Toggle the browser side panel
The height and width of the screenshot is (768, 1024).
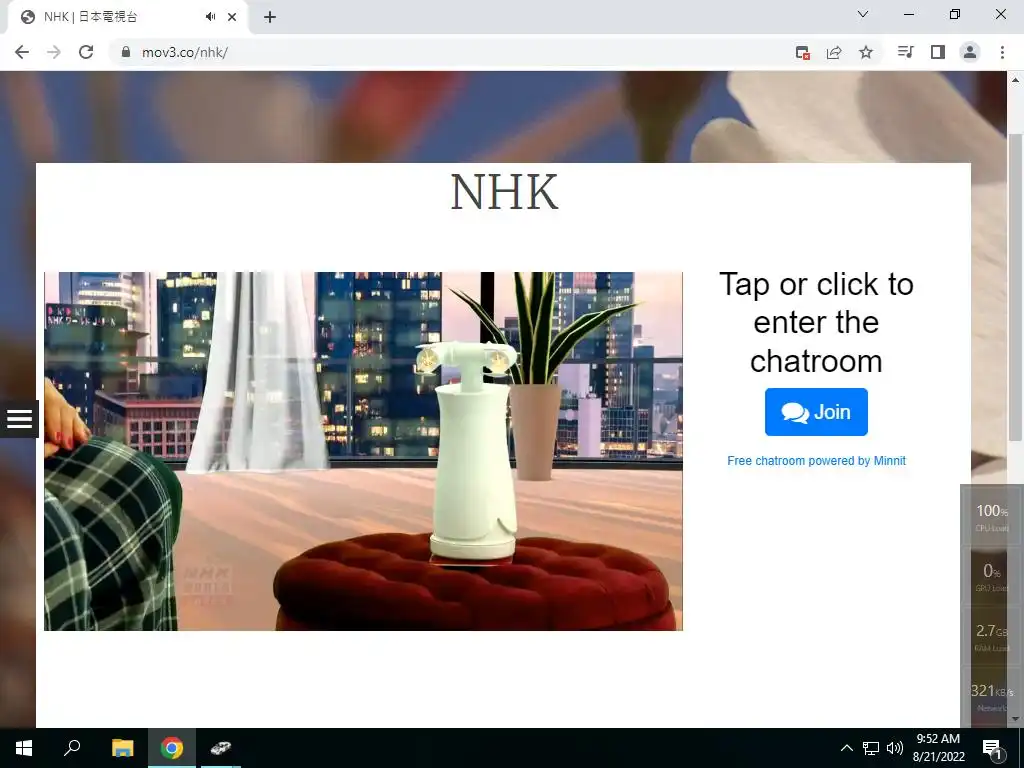938,52
